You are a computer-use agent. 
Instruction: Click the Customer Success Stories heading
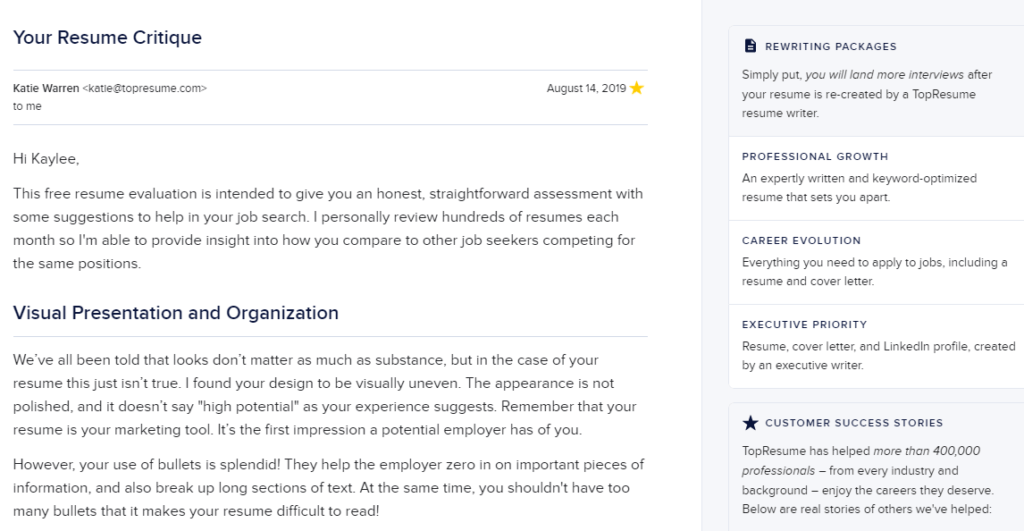[854, 423]
